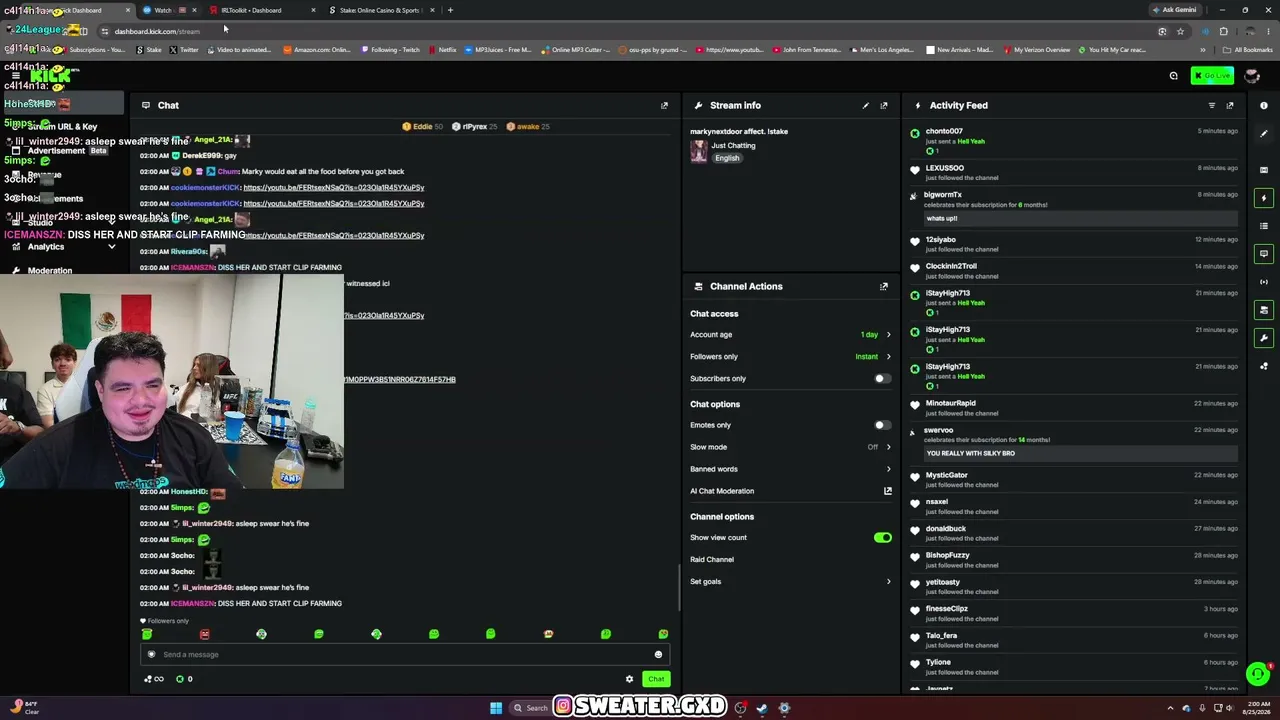Open the English language tag
The width and height of the screenshot is (1280, 720).
coord(727,158)
